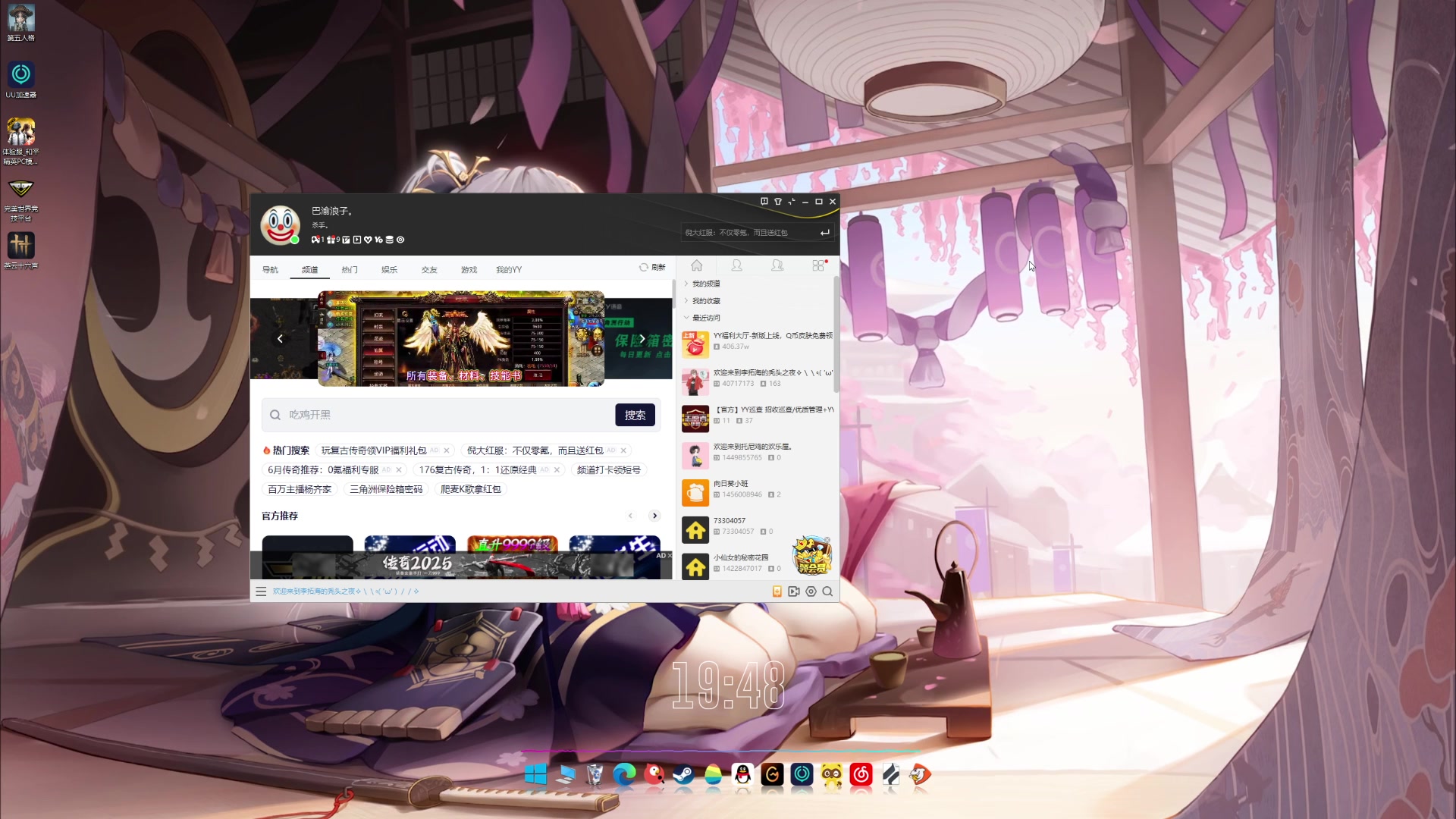Select the 百万主播杨齐家 hot search tag
Screen dimensions: 1456x819
click(x=300, y=490)
